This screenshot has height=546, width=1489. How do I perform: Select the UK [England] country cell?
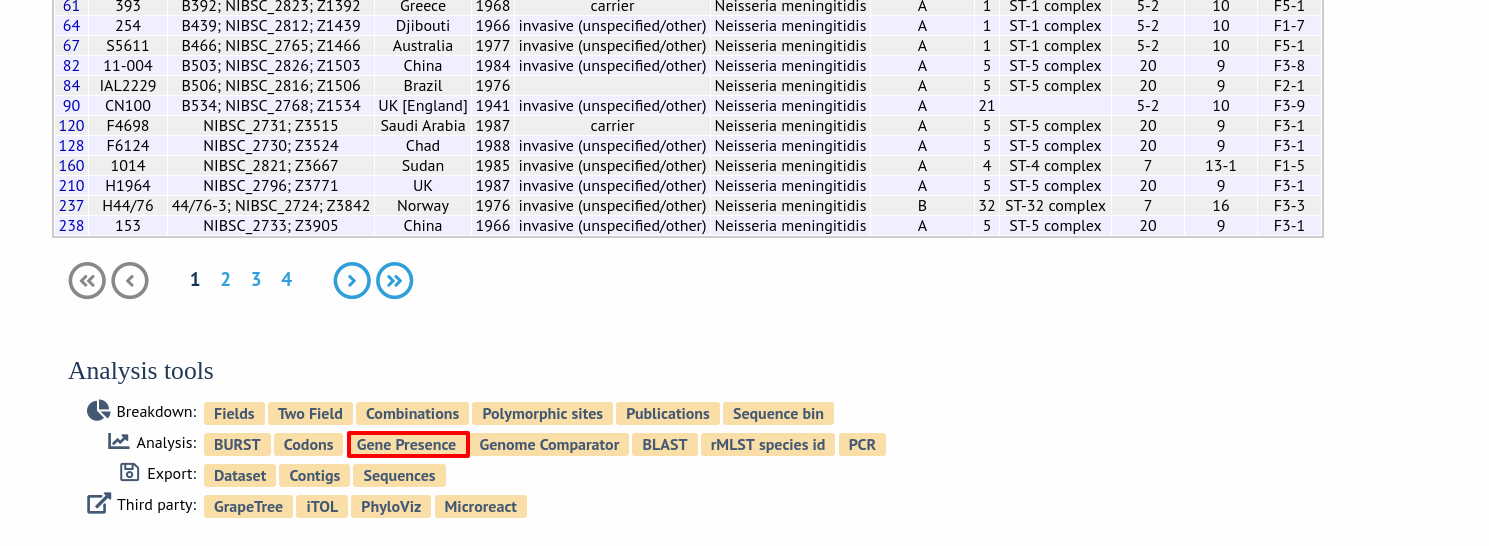423,106
